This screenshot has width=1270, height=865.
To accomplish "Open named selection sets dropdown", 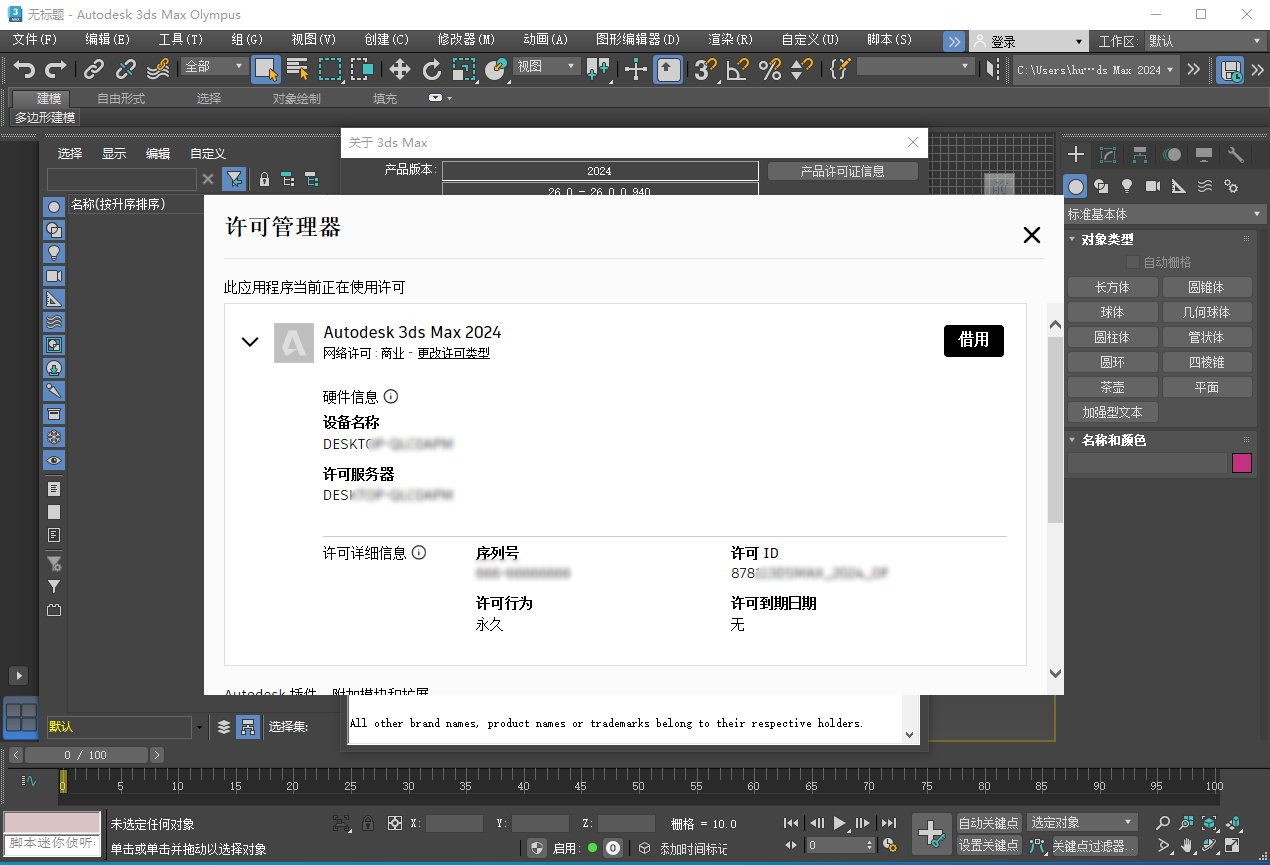I will (x=916, y=66).
